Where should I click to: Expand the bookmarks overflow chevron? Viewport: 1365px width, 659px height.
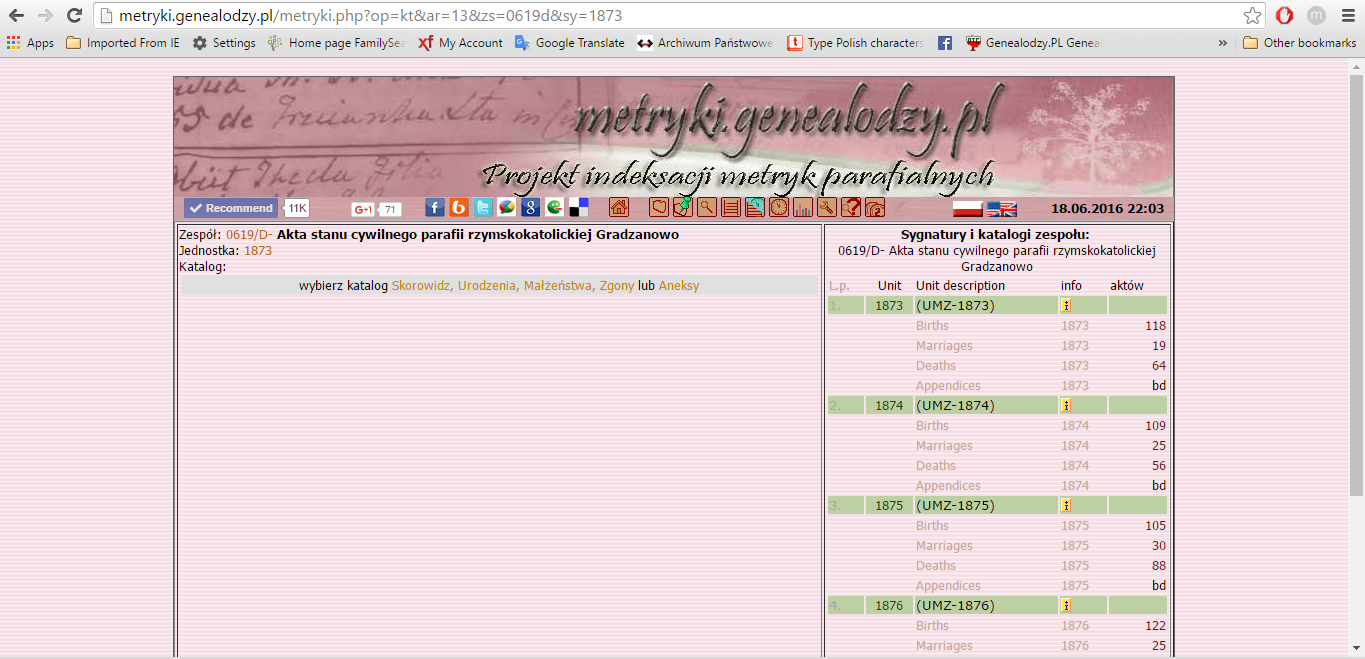[x=1222, y=43]
